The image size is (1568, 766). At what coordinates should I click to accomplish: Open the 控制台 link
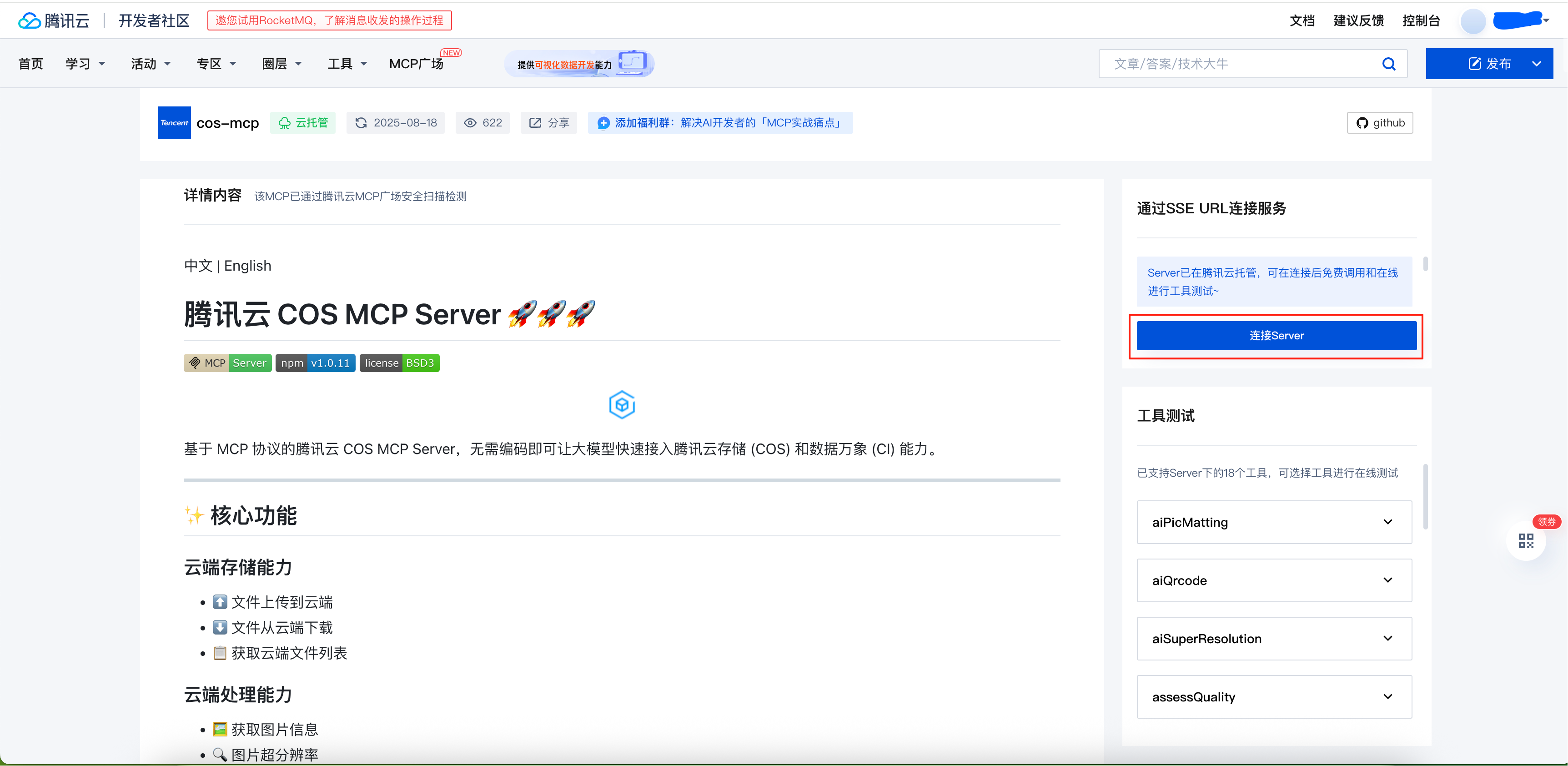[1421, 21]
